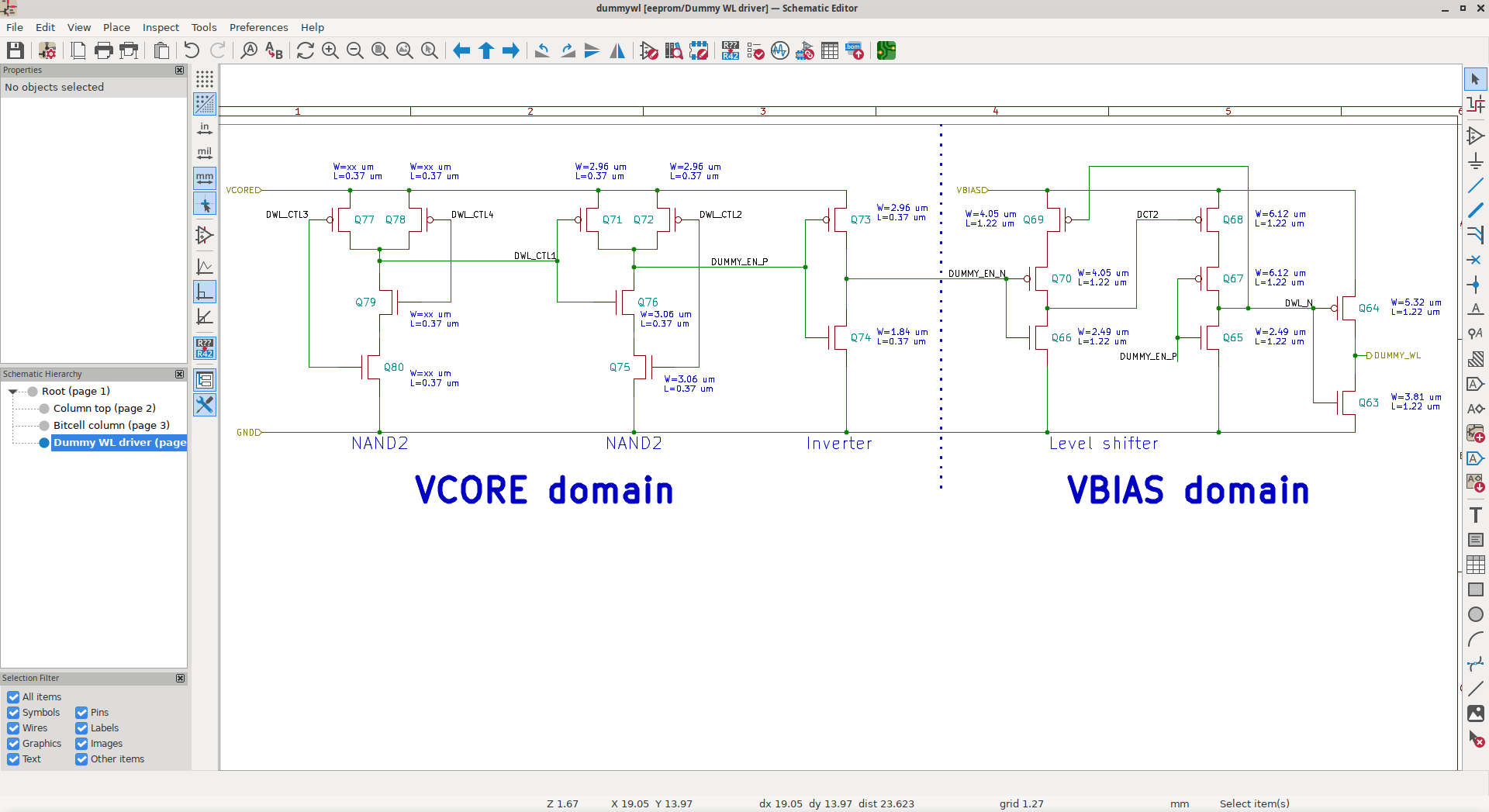Click the Undo arrow icon
The width and height of the screenshot is (1489, 812).
pos(192,51)
